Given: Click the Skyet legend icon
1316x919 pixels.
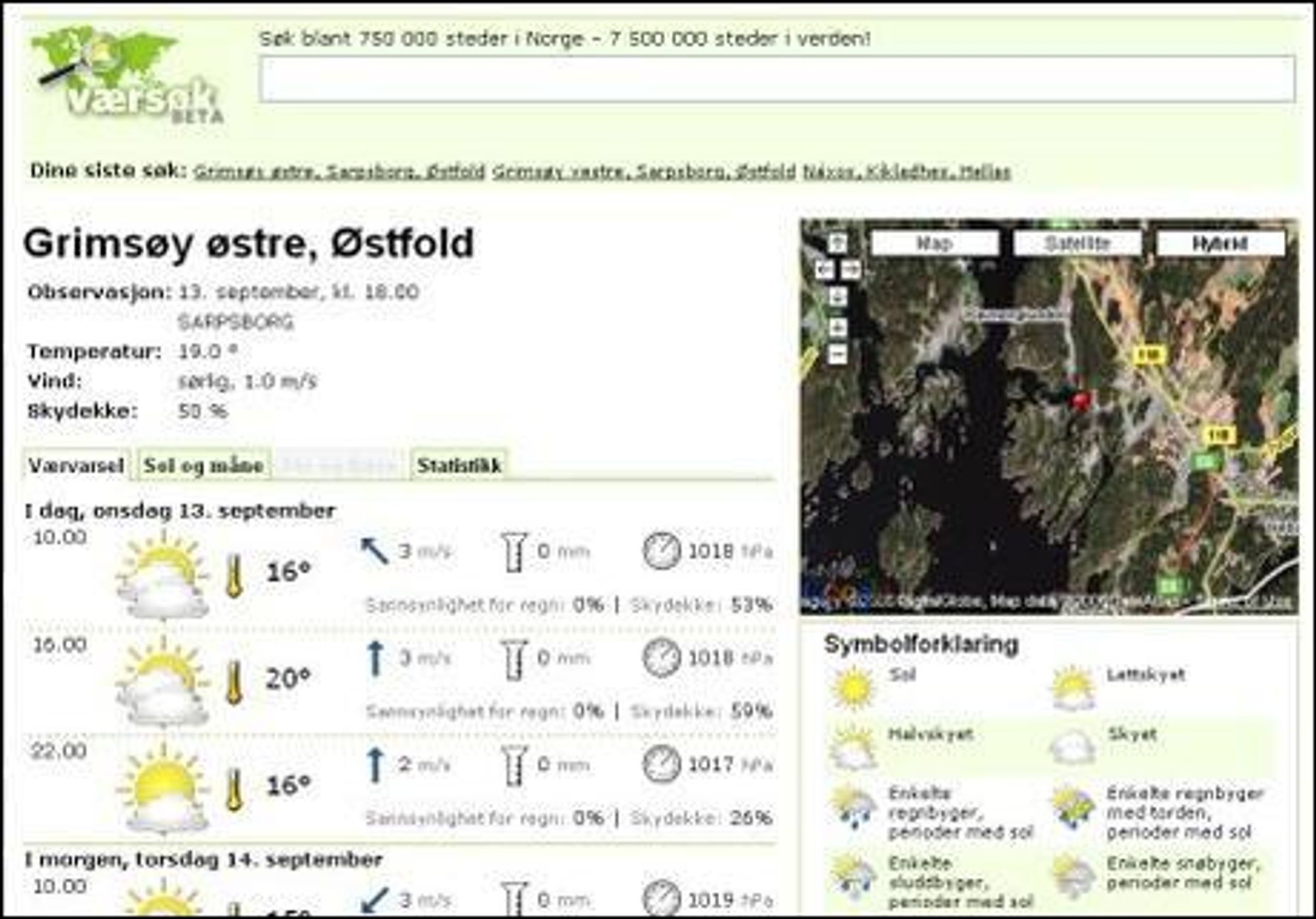Looking at the screenshot, I should point(1073,748).
